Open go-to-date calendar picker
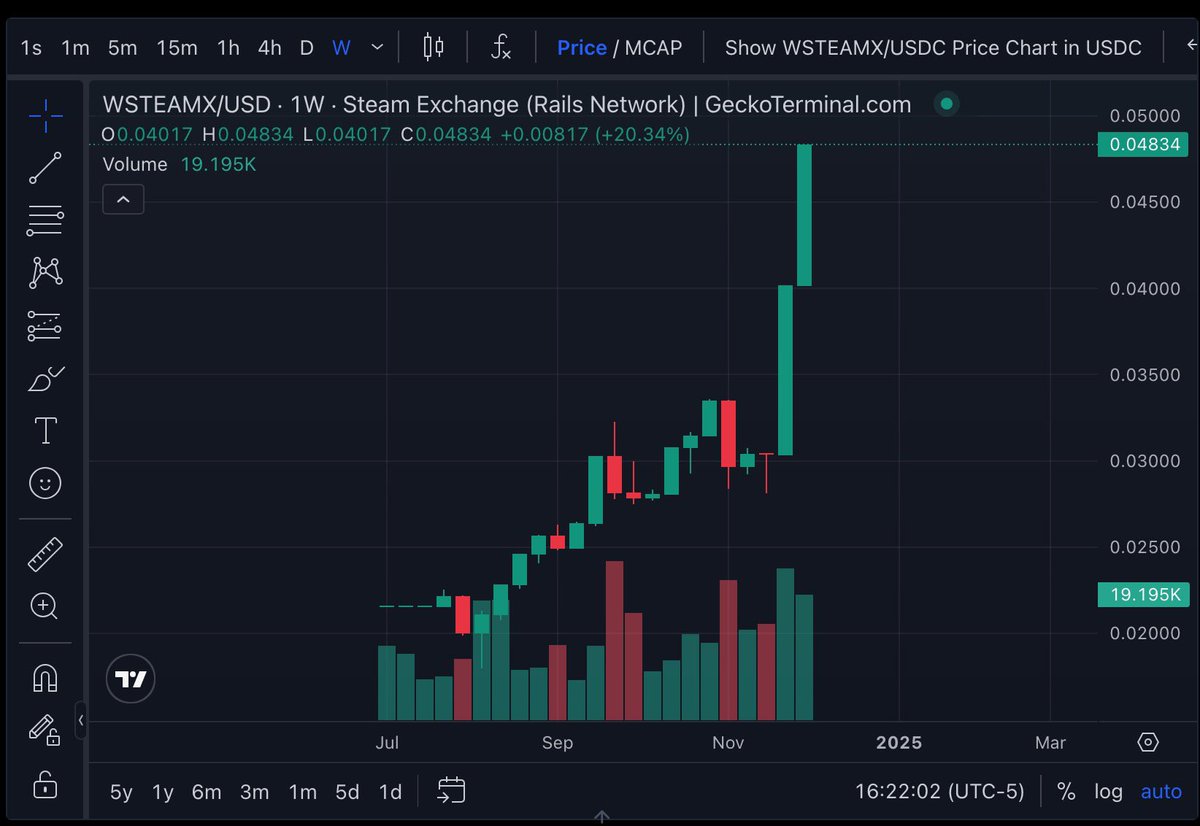 point(452,791)
